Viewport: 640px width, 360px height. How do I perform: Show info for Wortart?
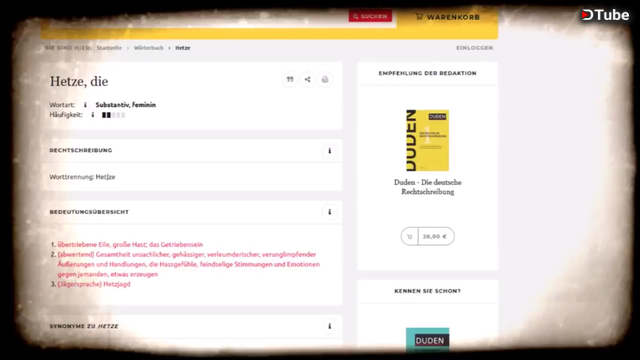(85, 105)
